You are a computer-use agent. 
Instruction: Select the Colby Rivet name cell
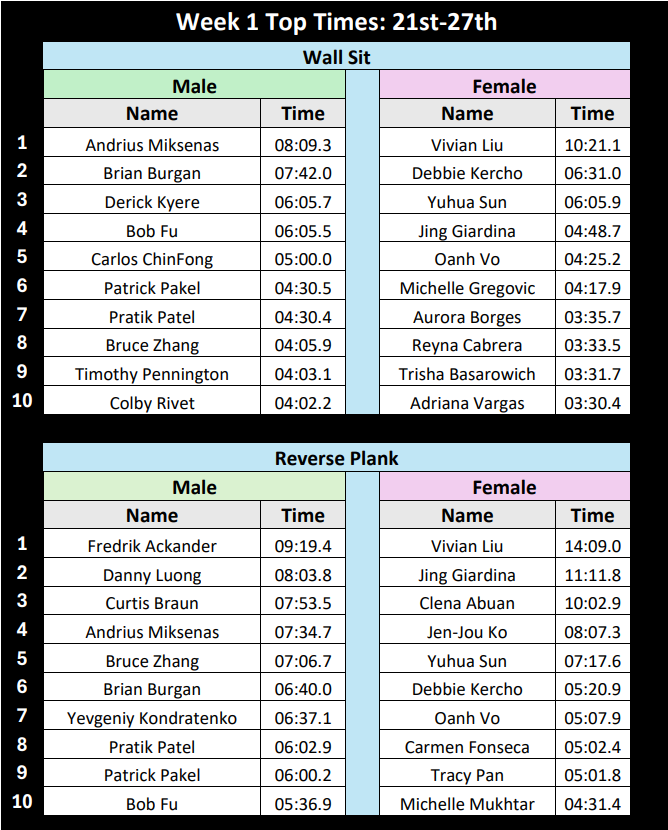(x=152, y=402)
